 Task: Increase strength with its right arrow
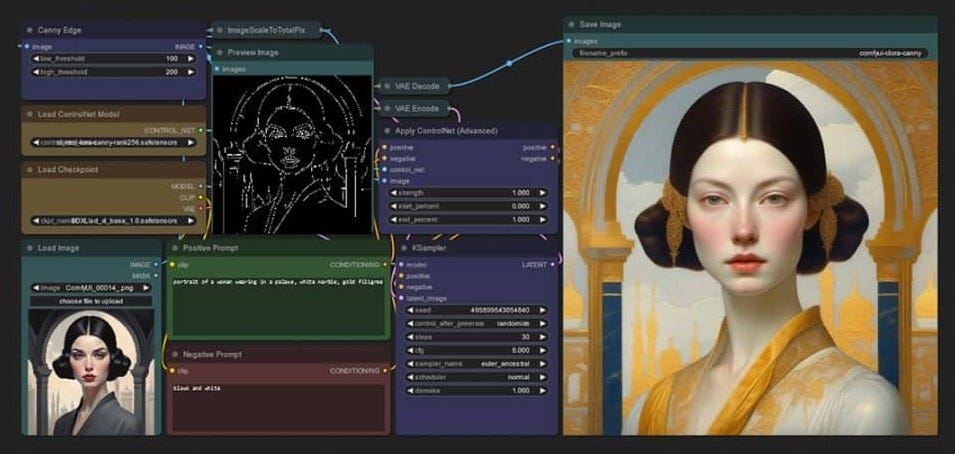541,193
